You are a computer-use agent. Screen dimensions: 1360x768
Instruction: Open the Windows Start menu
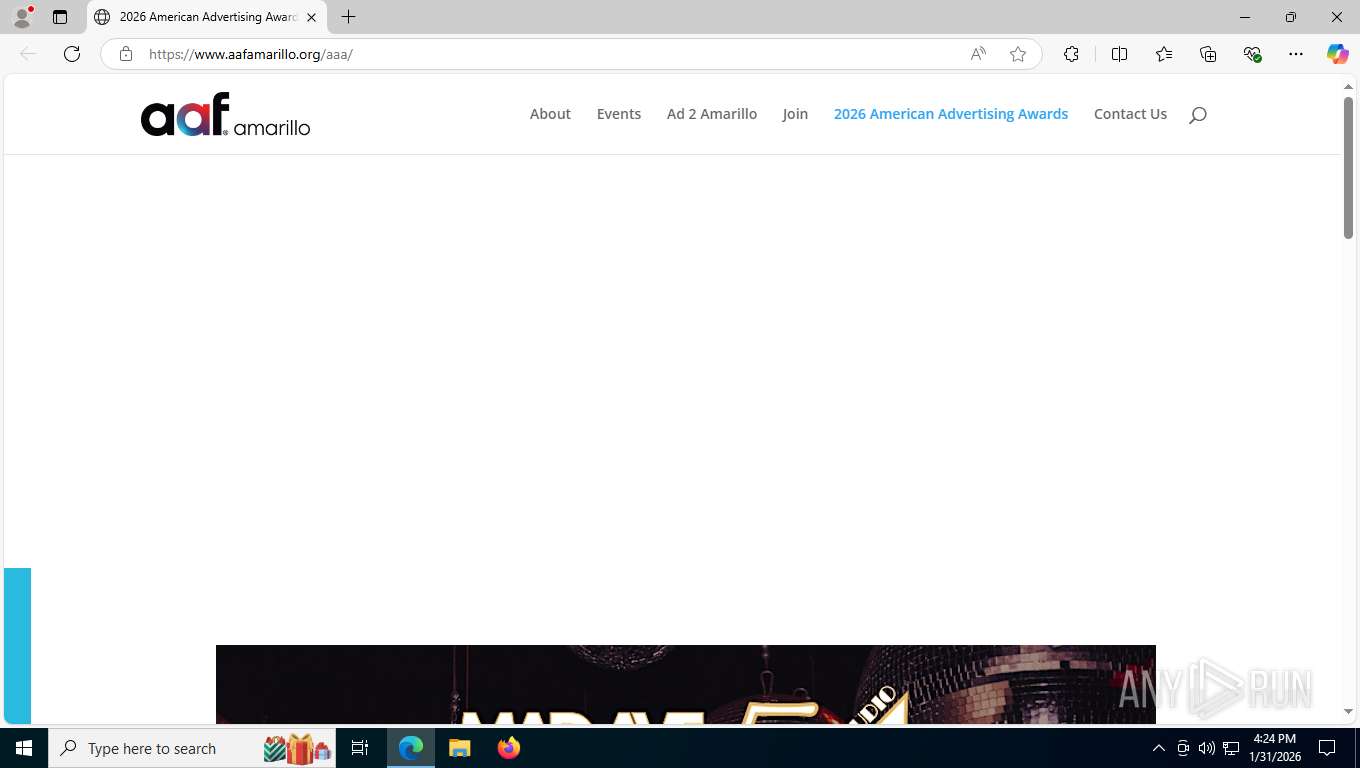pos(24,748)
